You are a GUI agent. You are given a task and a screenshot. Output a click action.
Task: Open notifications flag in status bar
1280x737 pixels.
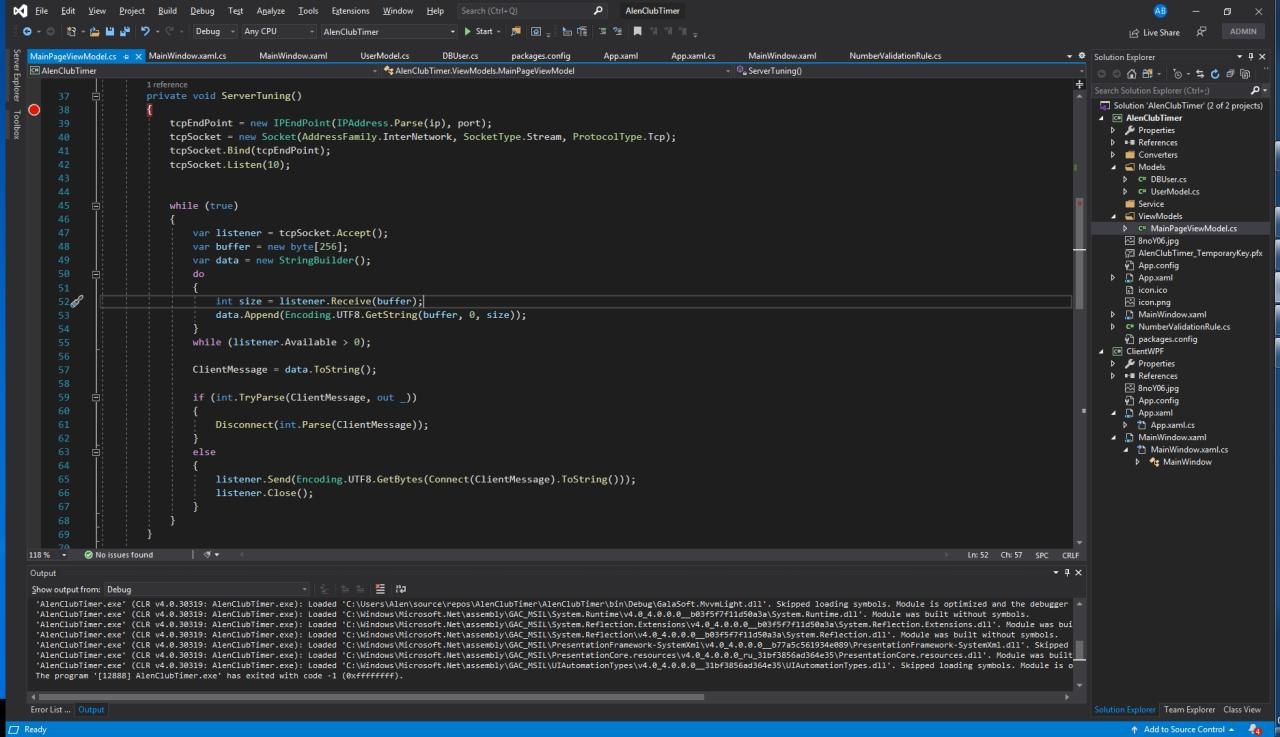(x=1255, y=729)
